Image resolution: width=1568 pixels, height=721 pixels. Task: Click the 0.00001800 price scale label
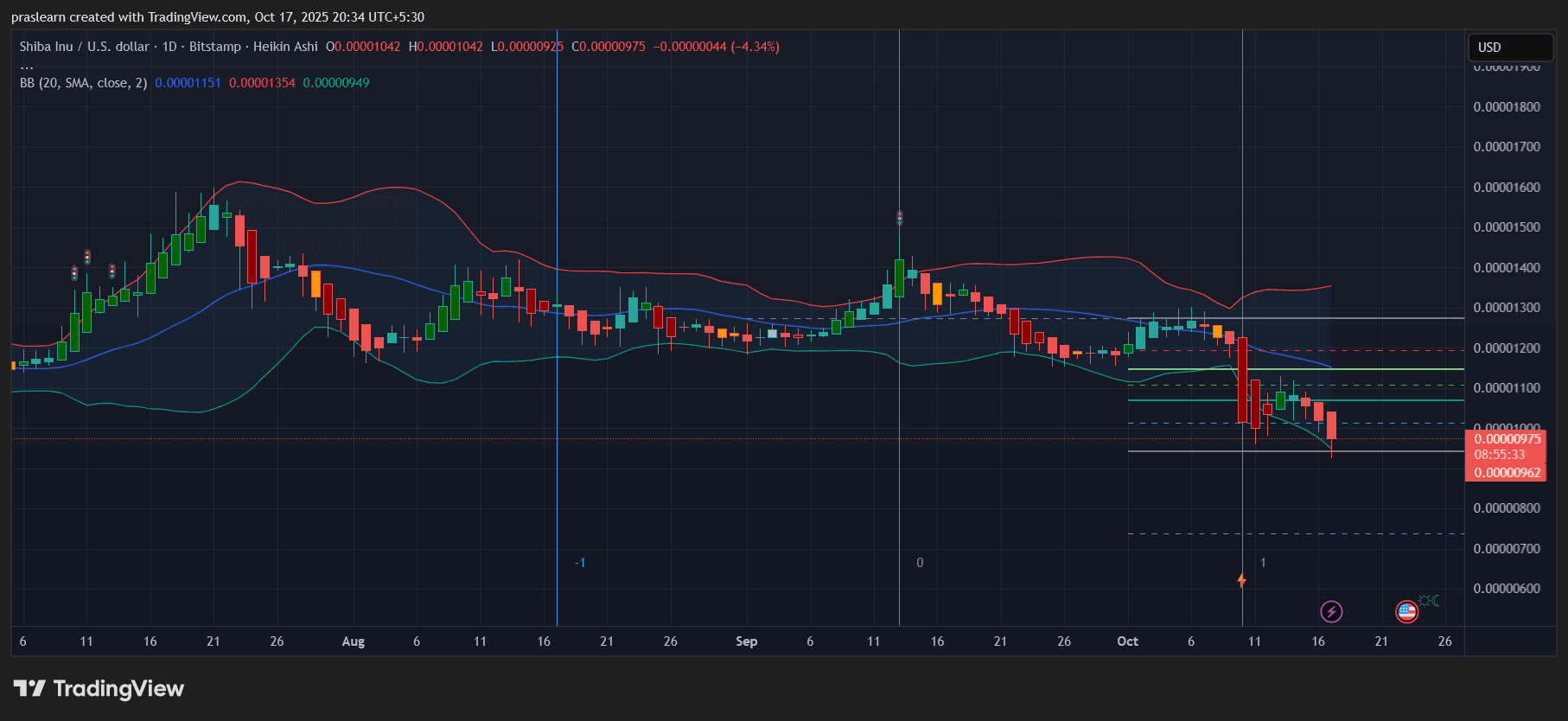coord(1507,107)
